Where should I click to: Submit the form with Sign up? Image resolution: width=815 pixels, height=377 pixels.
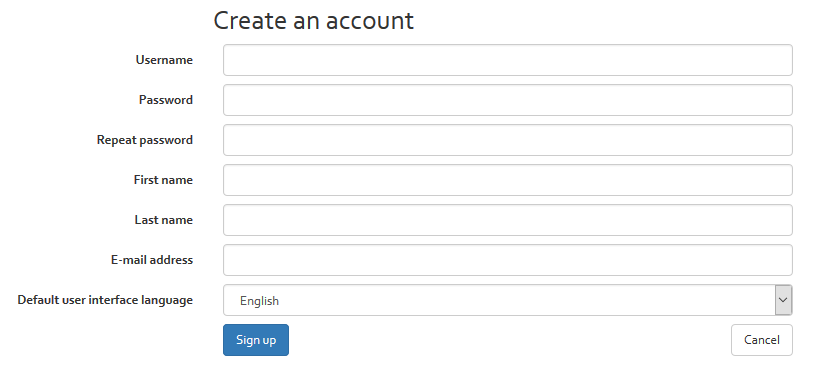click(x=256, y=340)
